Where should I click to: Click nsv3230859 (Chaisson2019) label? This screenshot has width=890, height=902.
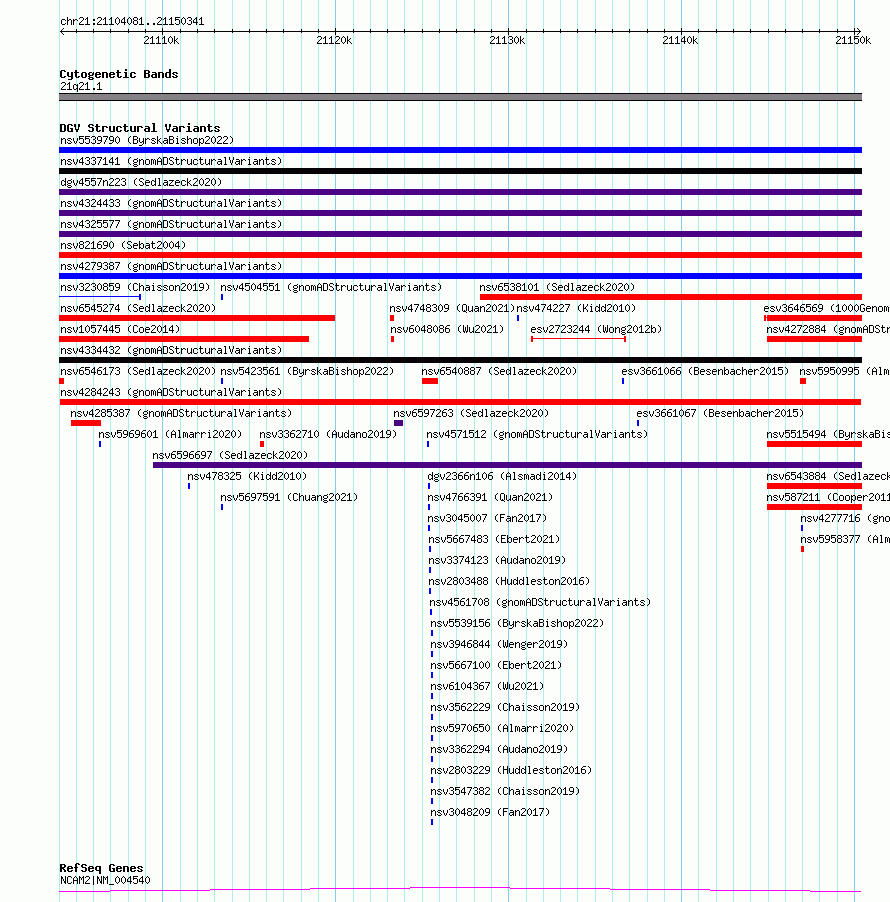(x=135, y=287)
